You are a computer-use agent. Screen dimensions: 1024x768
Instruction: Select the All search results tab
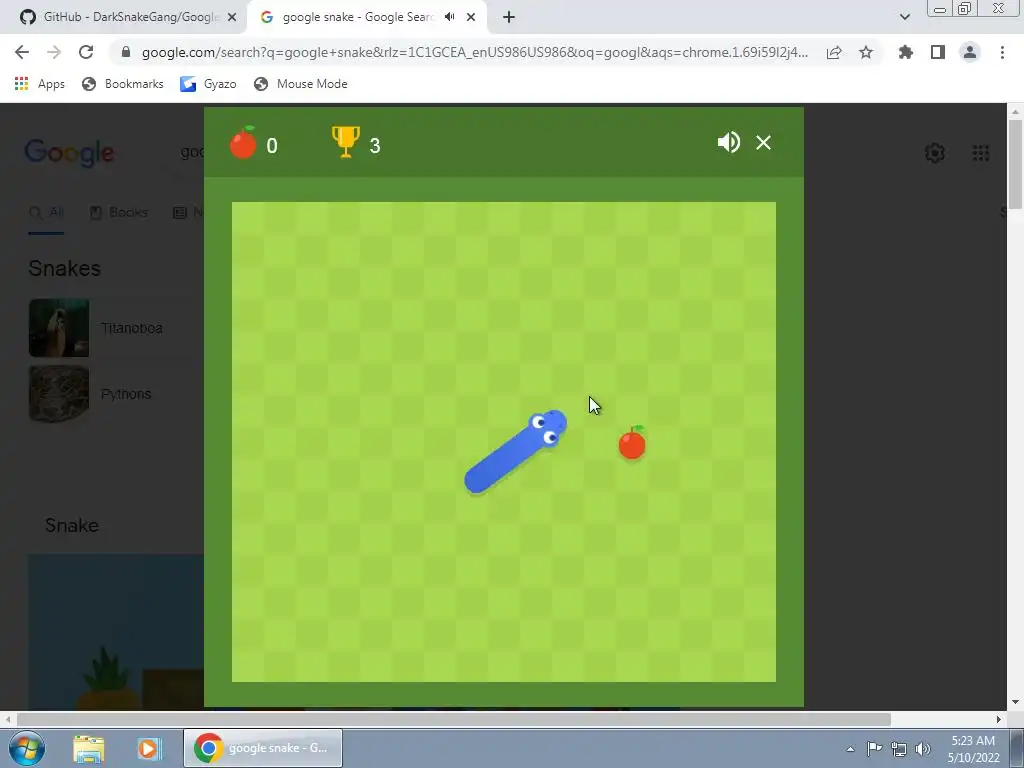[x=46, y=212]
